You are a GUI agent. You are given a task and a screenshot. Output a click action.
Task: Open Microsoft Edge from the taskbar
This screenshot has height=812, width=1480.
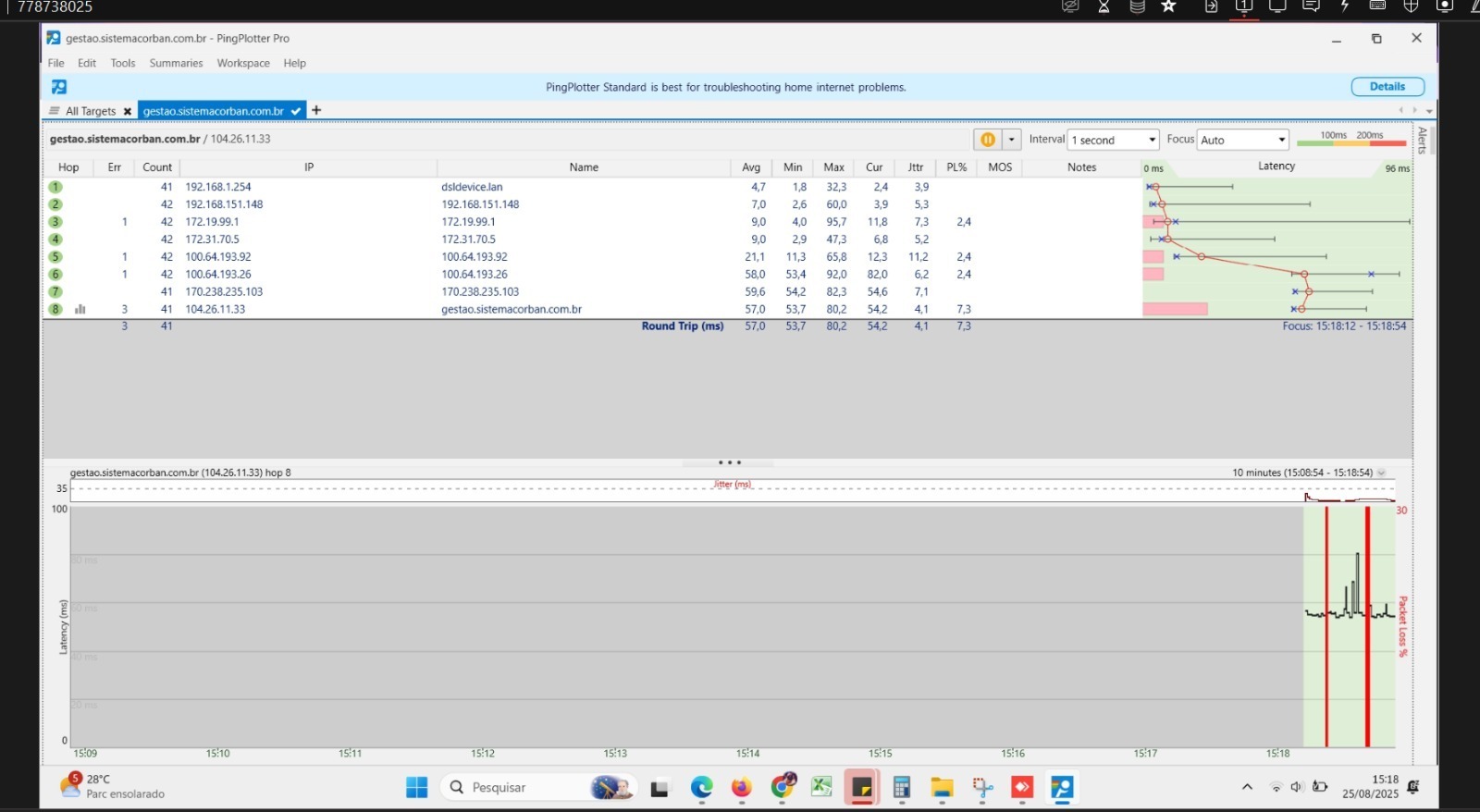point(701,787)
